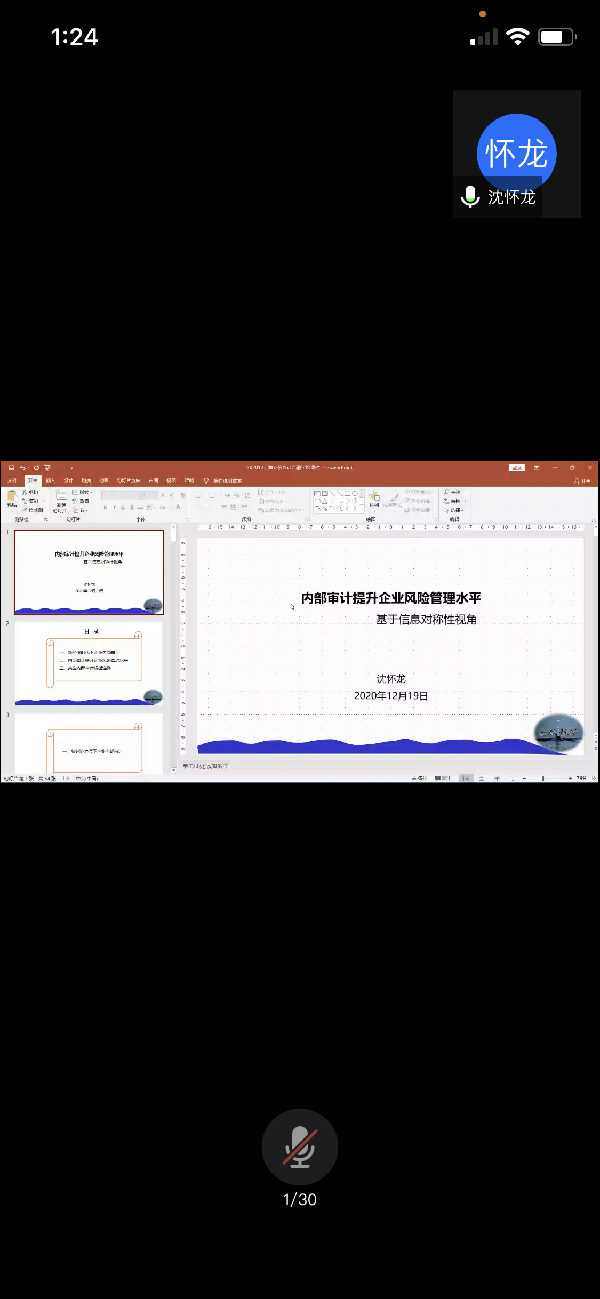
Task: Select the second slide thumbnail 目录
Action: (88, 664)
